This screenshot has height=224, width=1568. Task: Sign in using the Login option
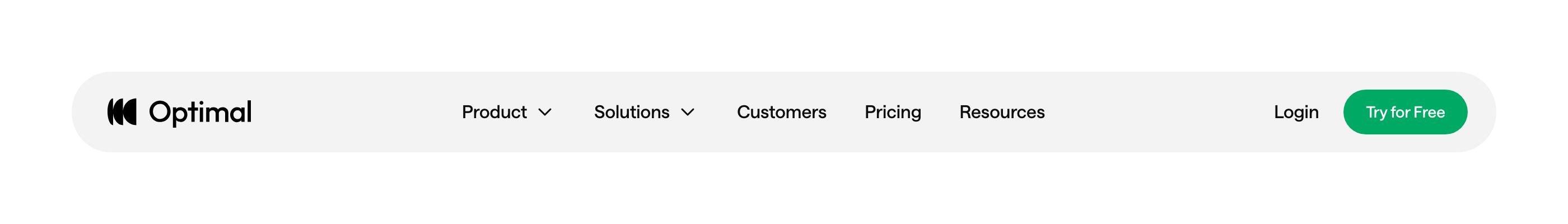(x=1296, y=112)
